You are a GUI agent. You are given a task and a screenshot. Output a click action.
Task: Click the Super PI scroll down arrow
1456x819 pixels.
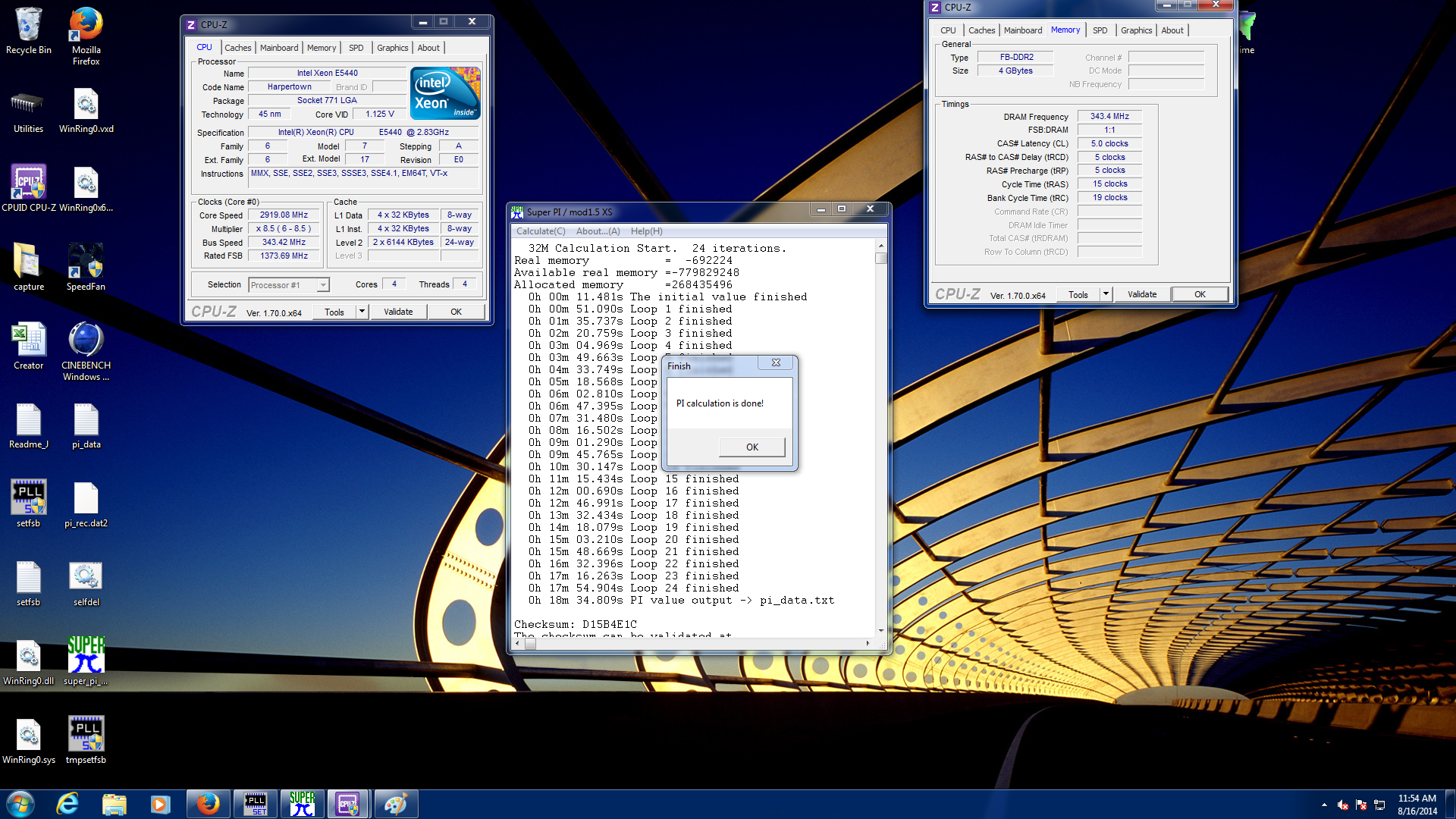pyautogui.click(x=880, y=630)
